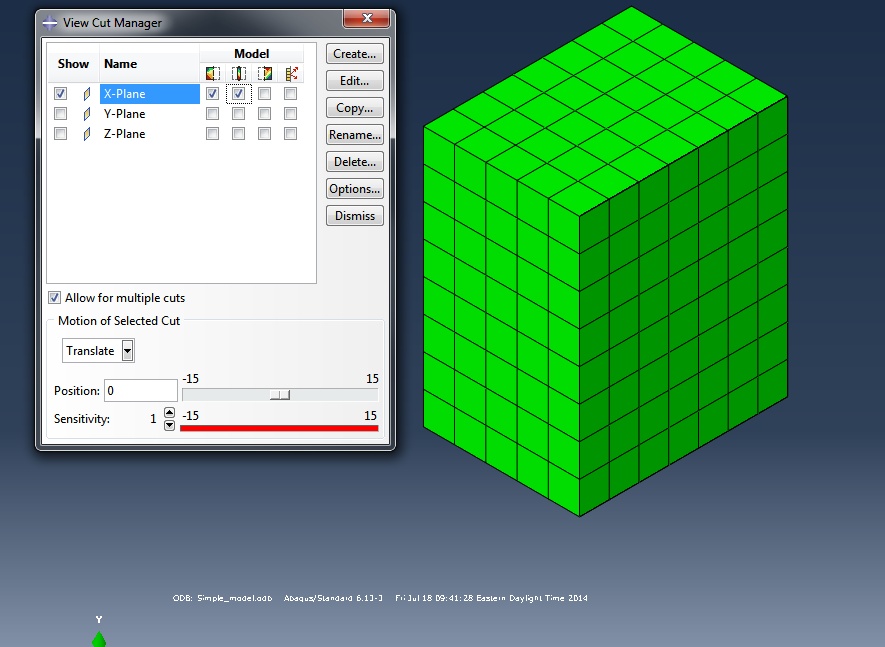885x647 pixels.
Task: Click the green Y axis triad arrow
Action: tap(99, 639)
